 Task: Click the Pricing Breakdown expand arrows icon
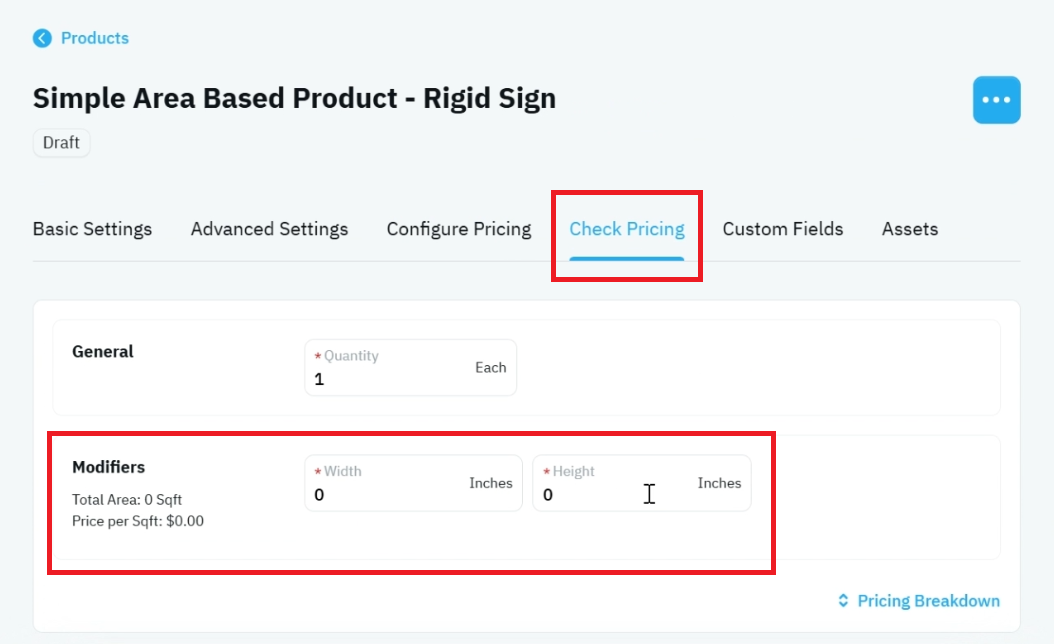(843, 600)
